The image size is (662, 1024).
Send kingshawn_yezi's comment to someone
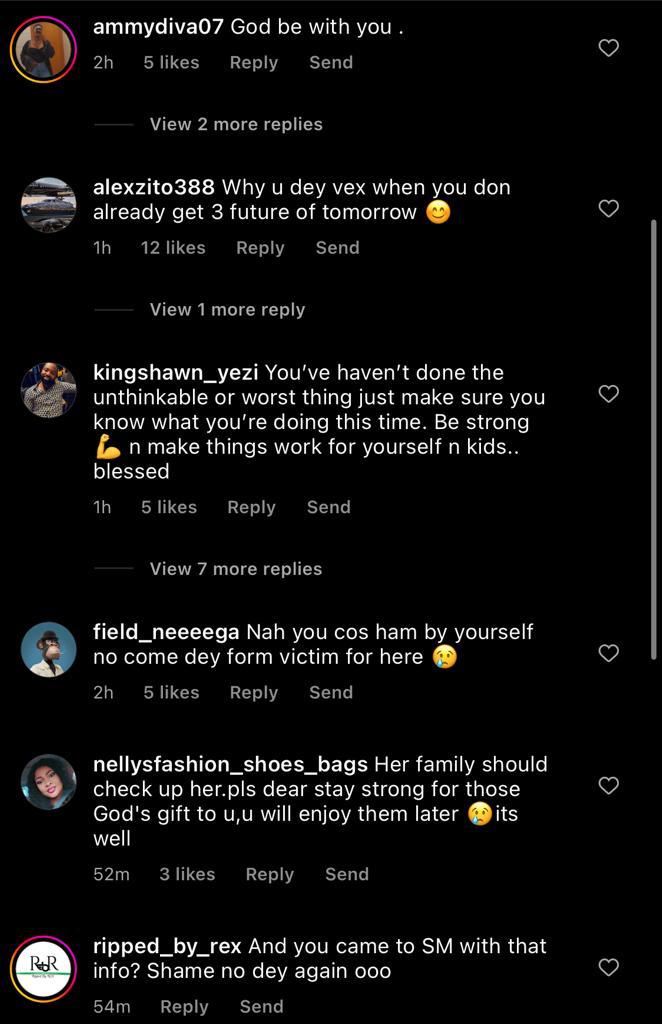[328, 507]
